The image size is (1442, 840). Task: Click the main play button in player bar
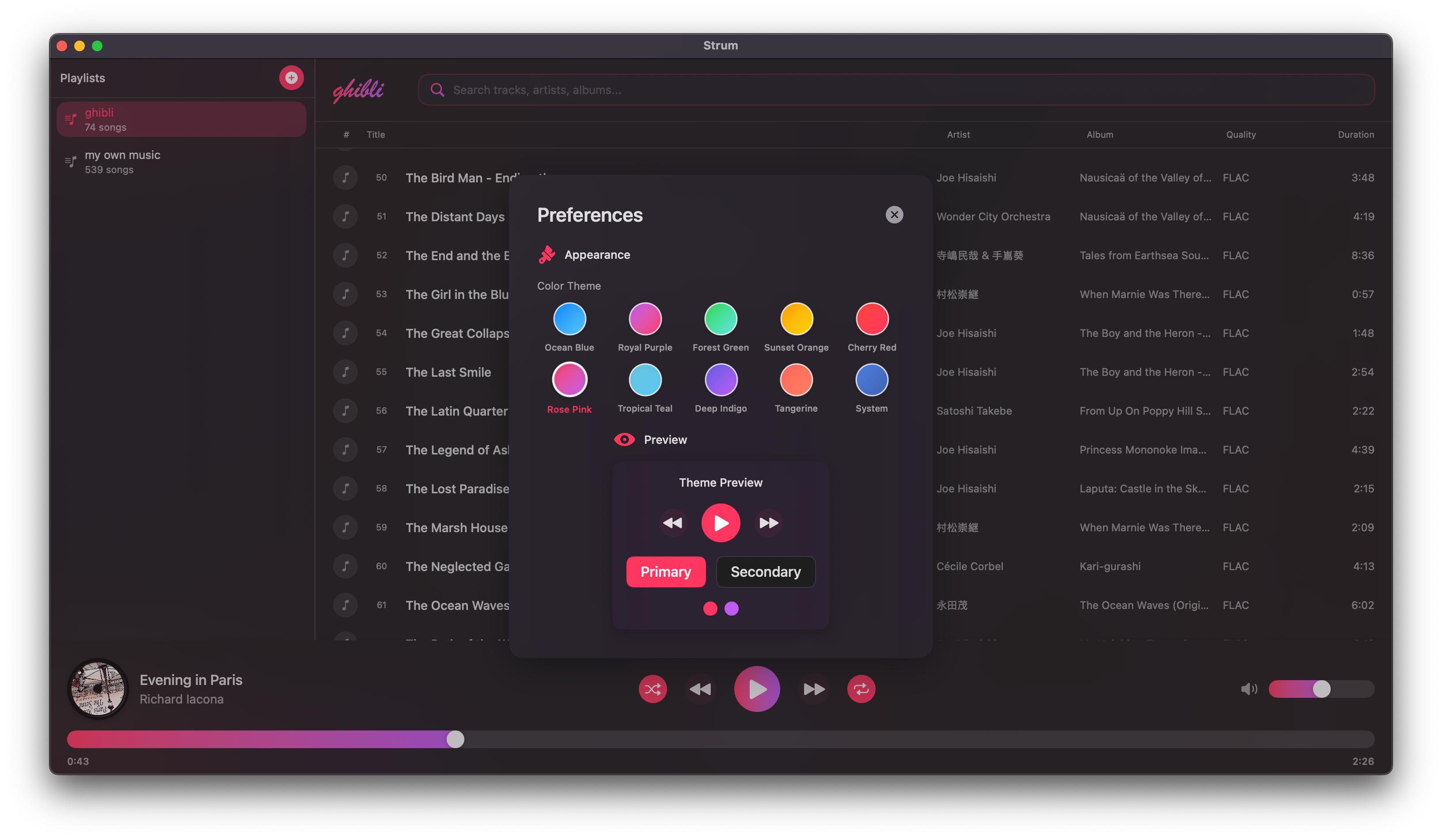click(756, 689)
